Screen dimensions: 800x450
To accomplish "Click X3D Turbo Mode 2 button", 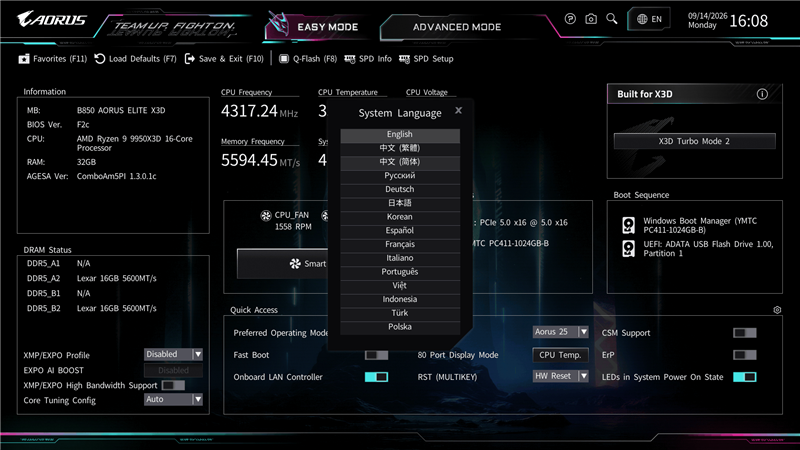I will 694,141.
